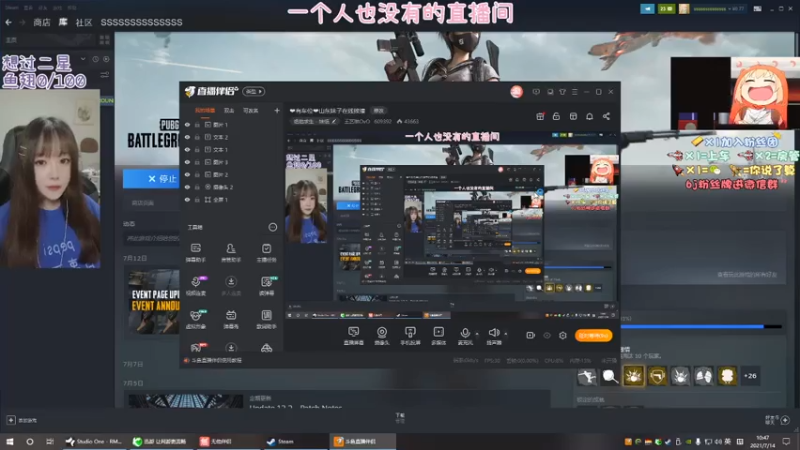The height and width of the screenshot is (450, 800).
Task: Switch to Studio One in the taskbar
Action: click(94, 441)
